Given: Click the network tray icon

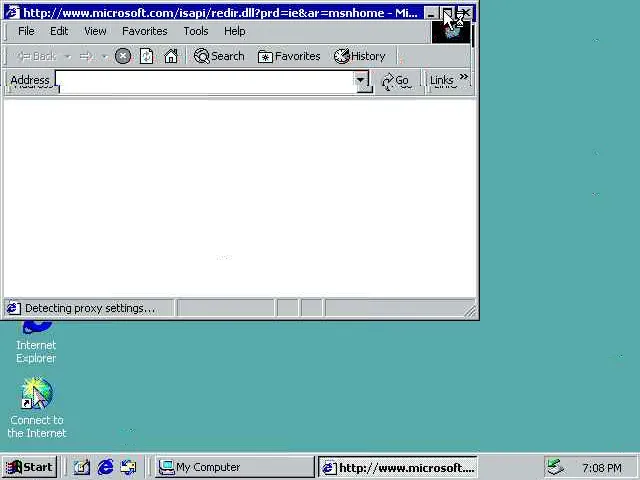Looking at the screenshot, I should 556,467.
